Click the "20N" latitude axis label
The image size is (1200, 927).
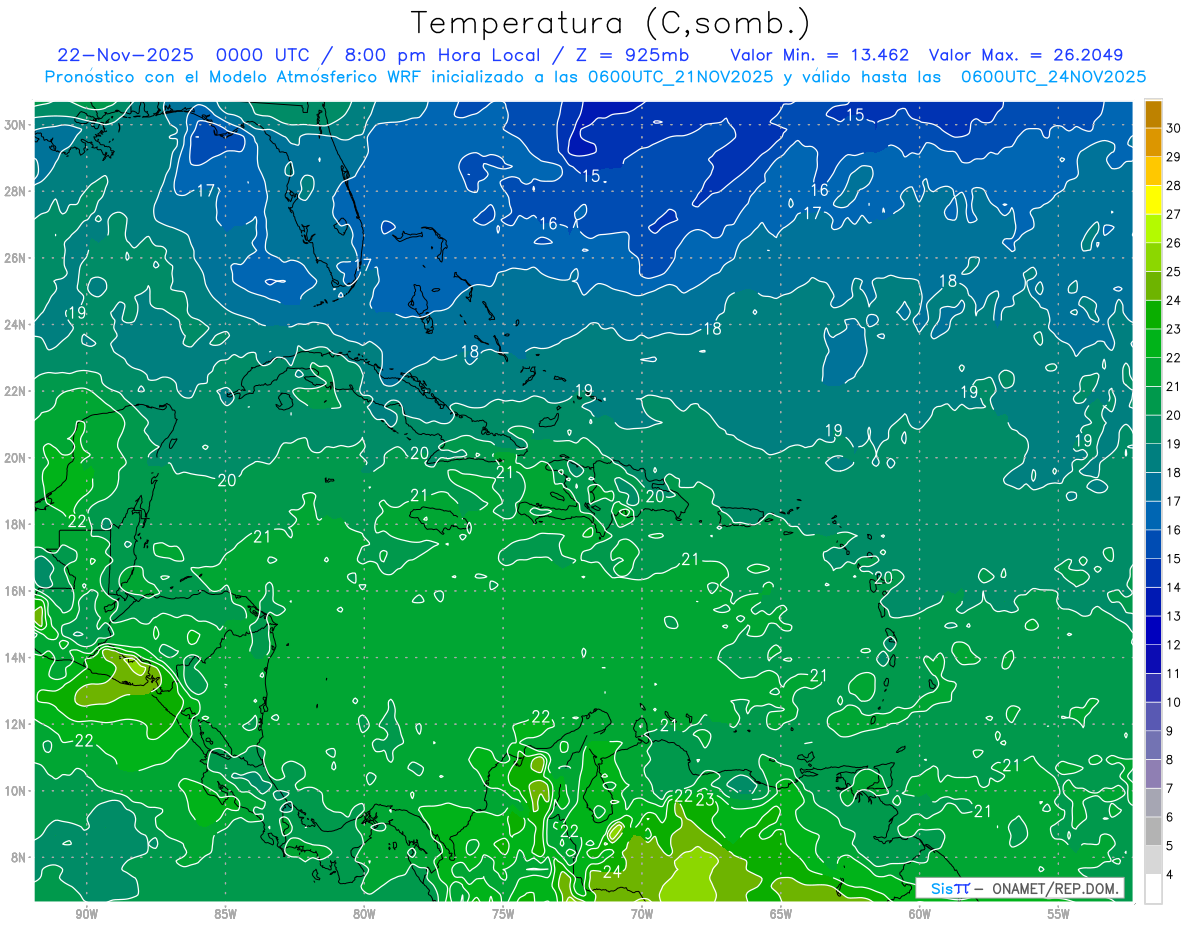[x=17, y=458]
